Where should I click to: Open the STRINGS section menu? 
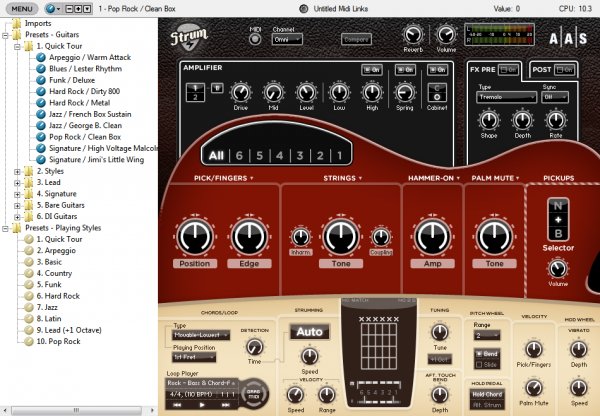pos(342,178)
